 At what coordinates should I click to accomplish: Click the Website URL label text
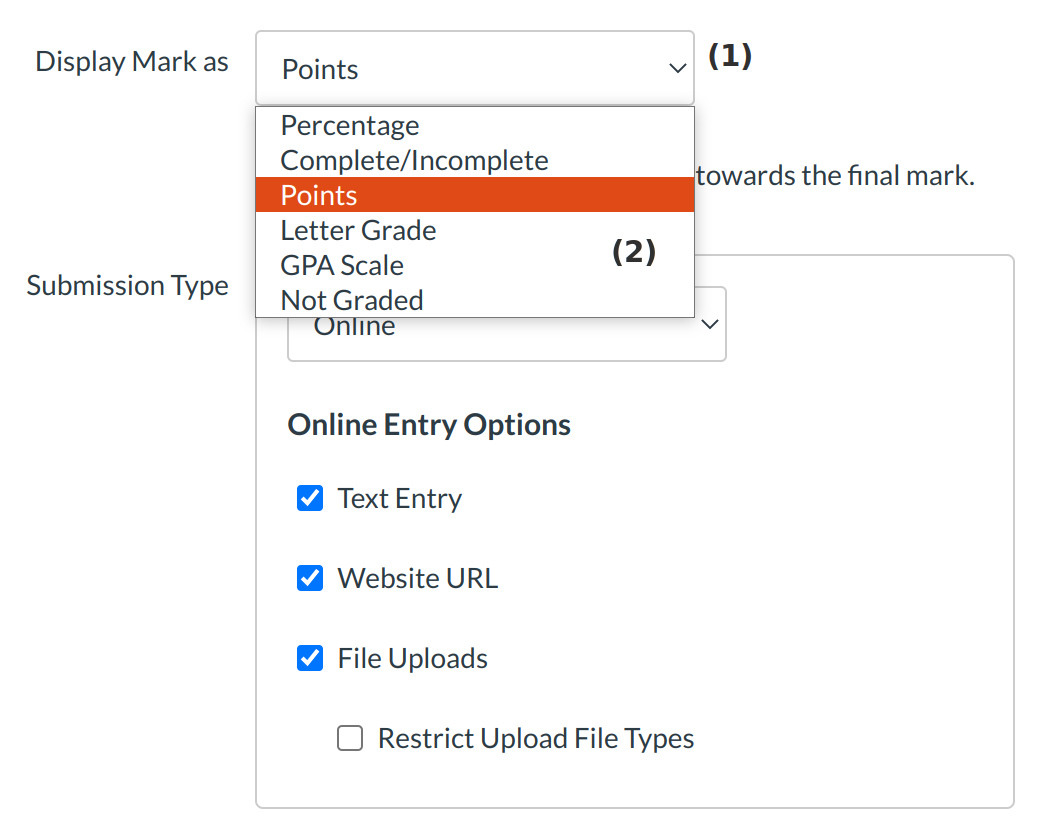(x=417, y=578)
